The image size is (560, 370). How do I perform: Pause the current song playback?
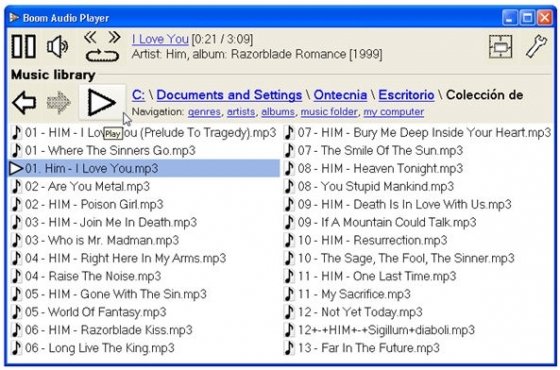pyautogui.click(x=24, y=46)
